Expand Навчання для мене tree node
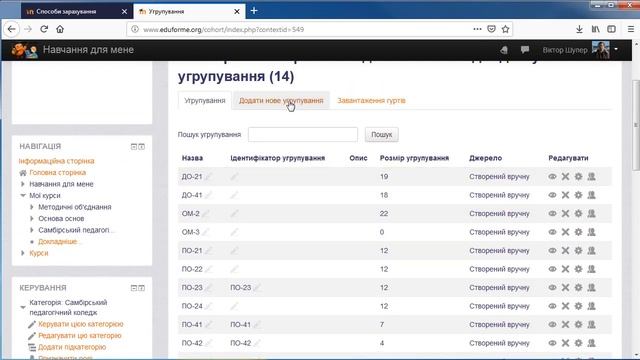 pos(23,184)
